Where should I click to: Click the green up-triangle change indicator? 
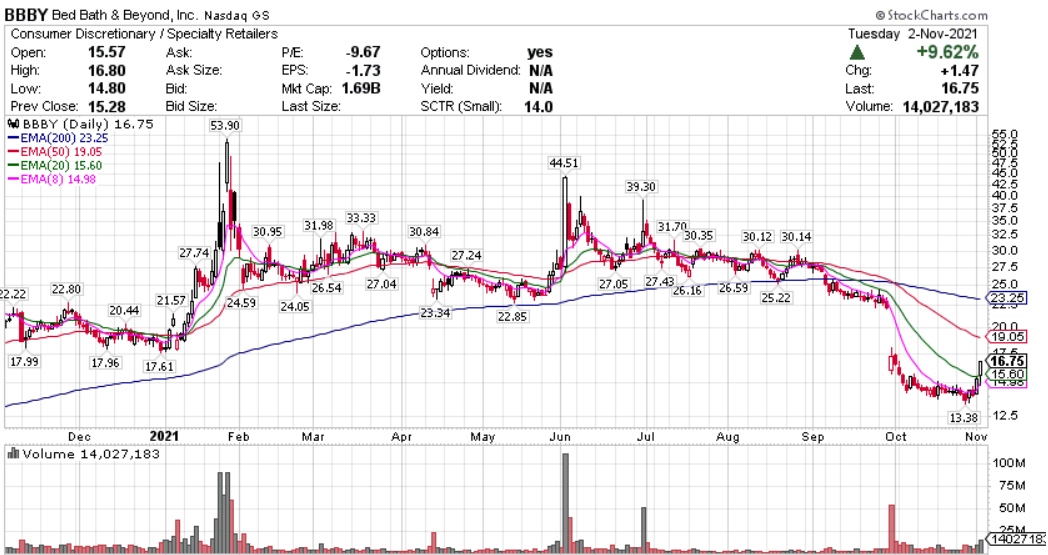click(858, 52)
